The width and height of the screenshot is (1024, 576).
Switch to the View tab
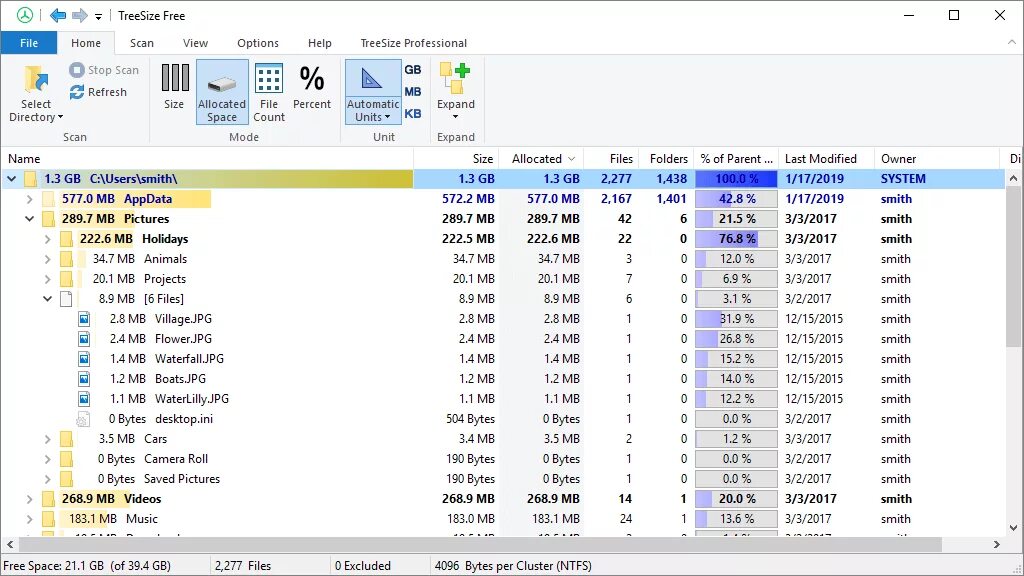[195, 43]
